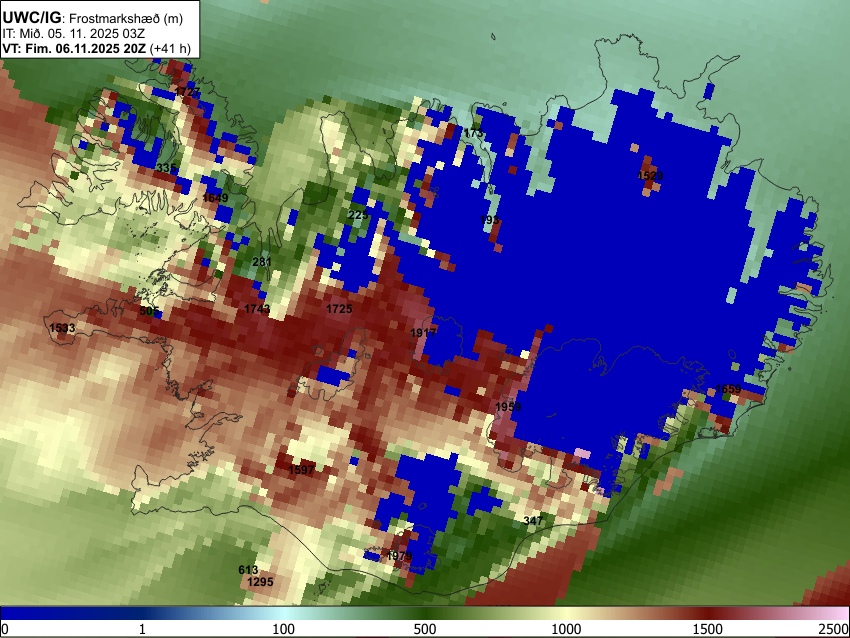Click the map value 1979
Image resolution: width=850 pixels, height=638 pixels.
pos(399,556)
